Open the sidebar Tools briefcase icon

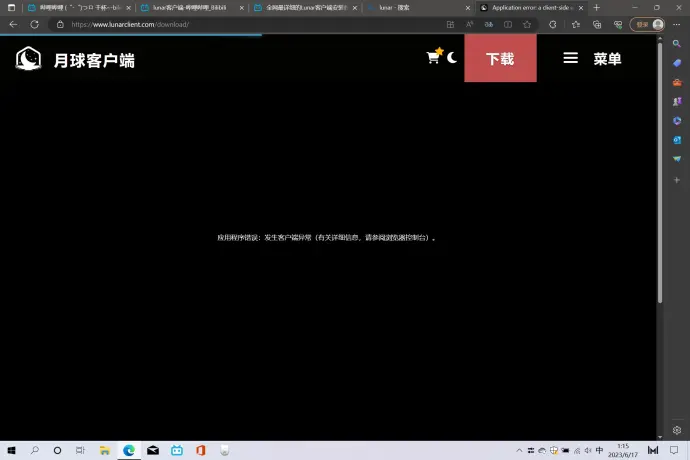pyautogui.click(x=677, y=82)
